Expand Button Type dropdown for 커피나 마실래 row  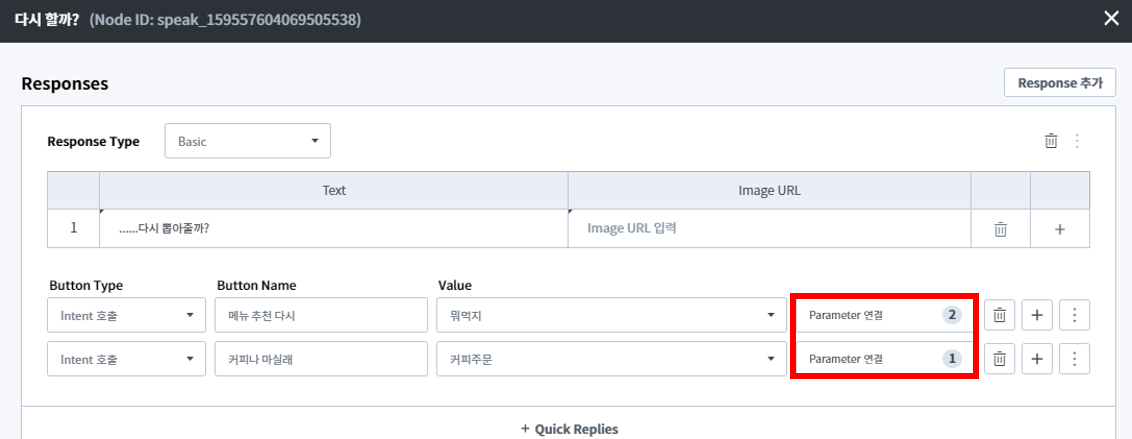click(x=125, y=359)
